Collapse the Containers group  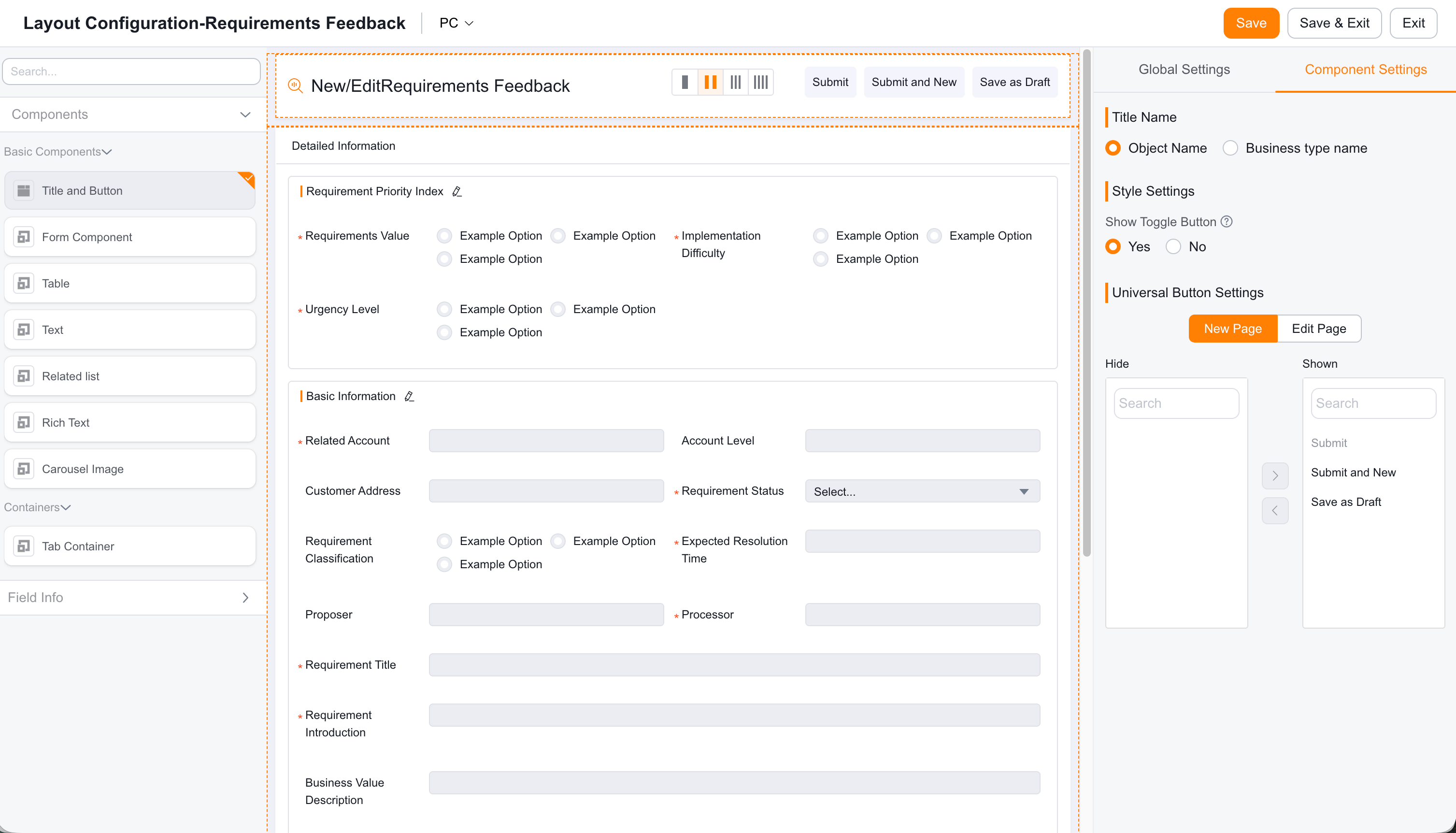point(66,507)
